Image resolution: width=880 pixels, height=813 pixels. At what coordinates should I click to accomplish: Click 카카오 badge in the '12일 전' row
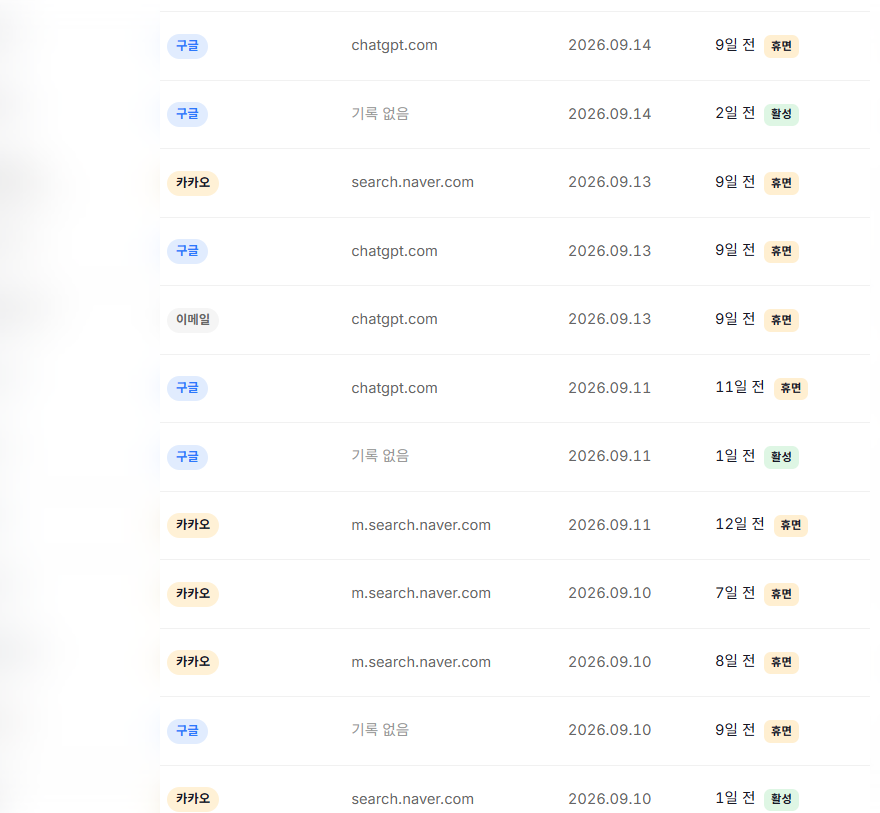click(x=192, y=525)
